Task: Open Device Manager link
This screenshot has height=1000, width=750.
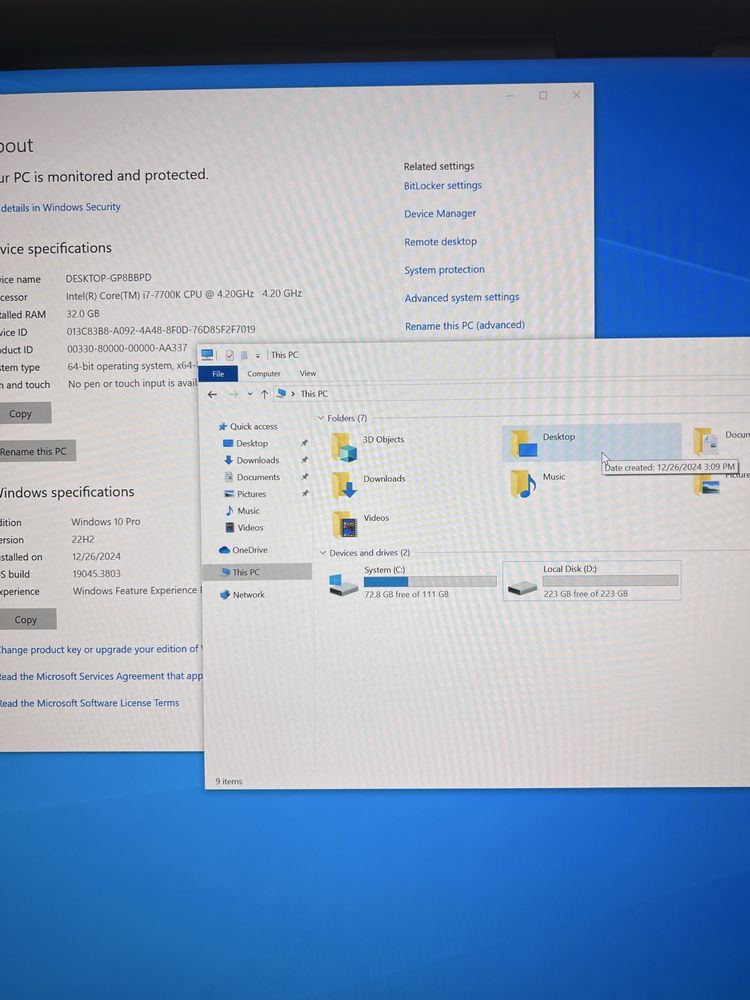Action: point(439,214)
